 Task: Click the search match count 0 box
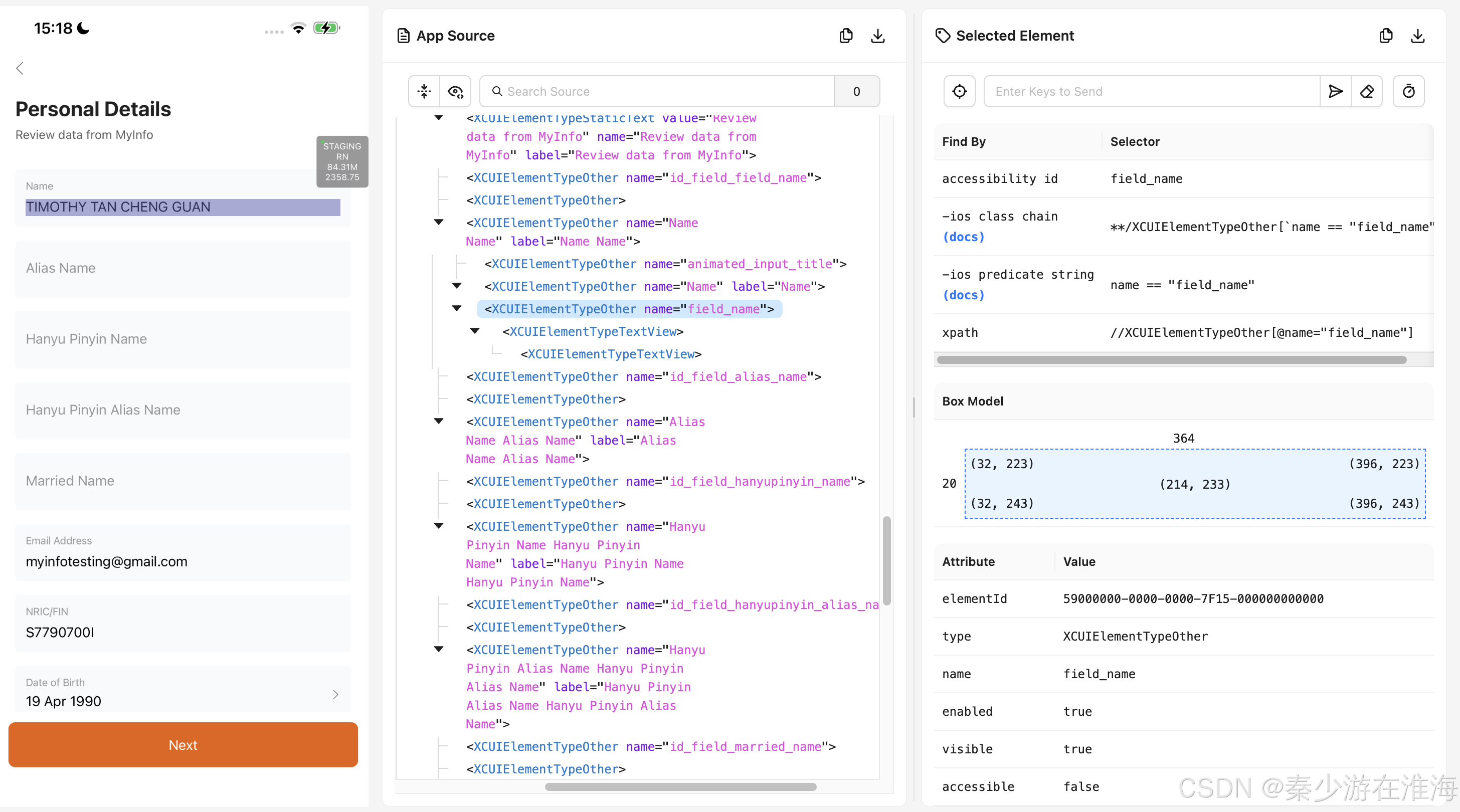pyautogui.click(x=856, y=91)
